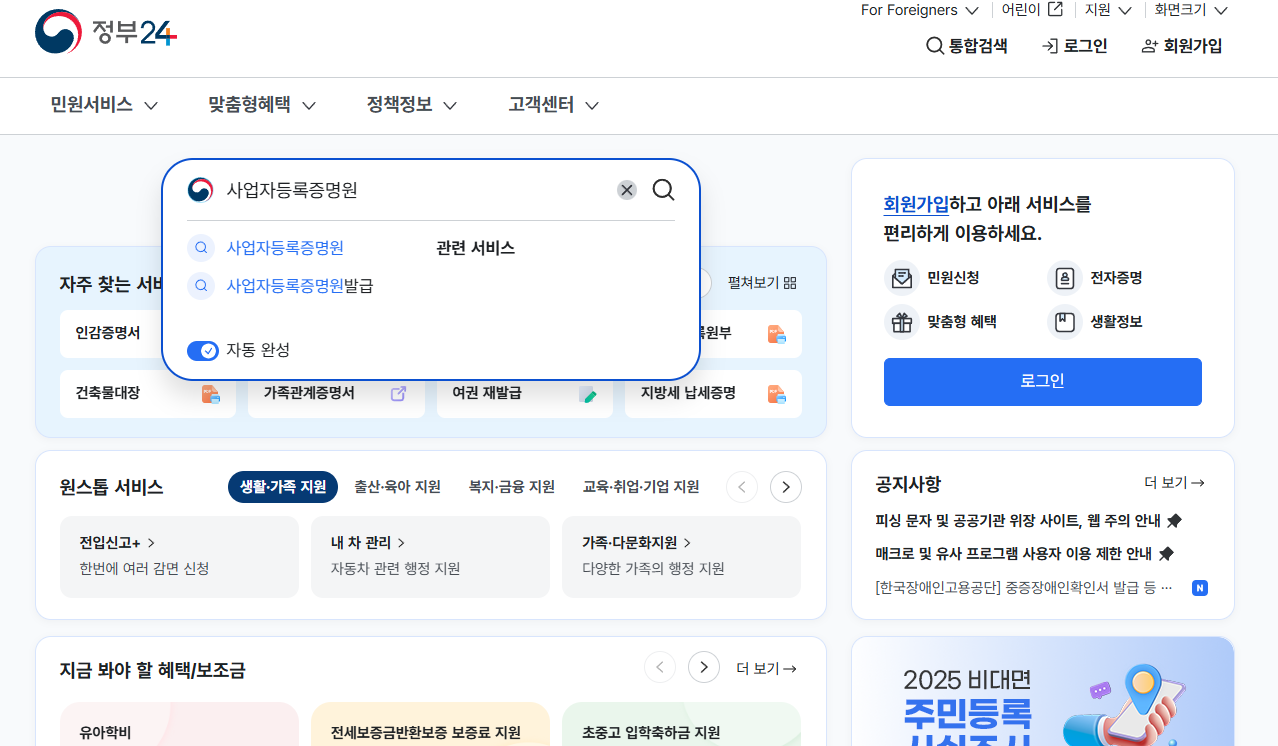Show next 혜택/보조금 cards arrow
The height and width of the screenshot is (746, 1278).
click(704, 667)
